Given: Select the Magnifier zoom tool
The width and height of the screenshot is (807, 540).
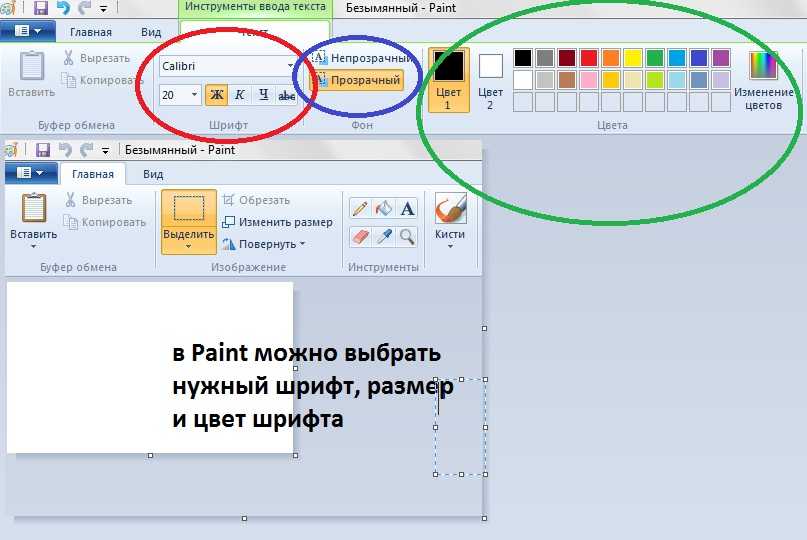Looking at the screenshot, I should [407, 237].
